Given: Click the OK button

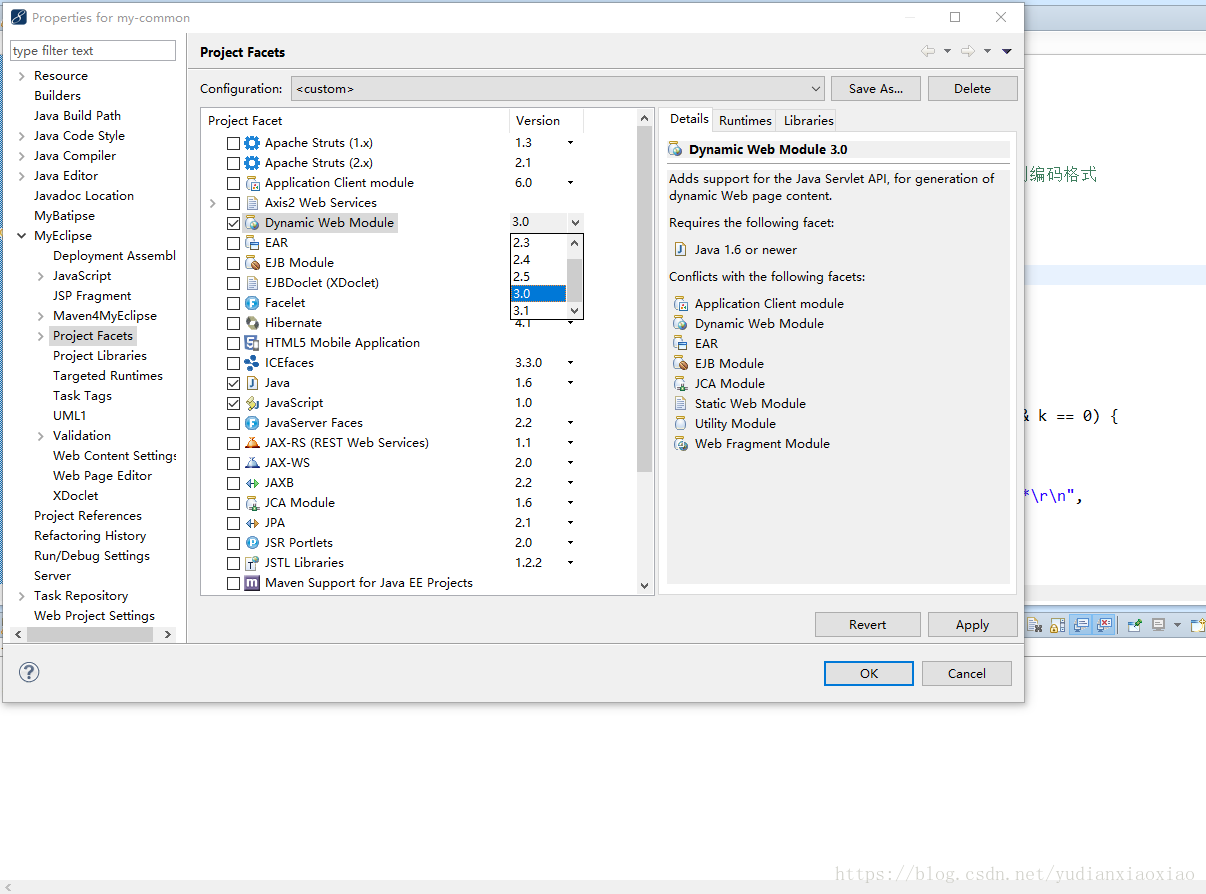Looking at the screenshot, I should coord(869,673).
